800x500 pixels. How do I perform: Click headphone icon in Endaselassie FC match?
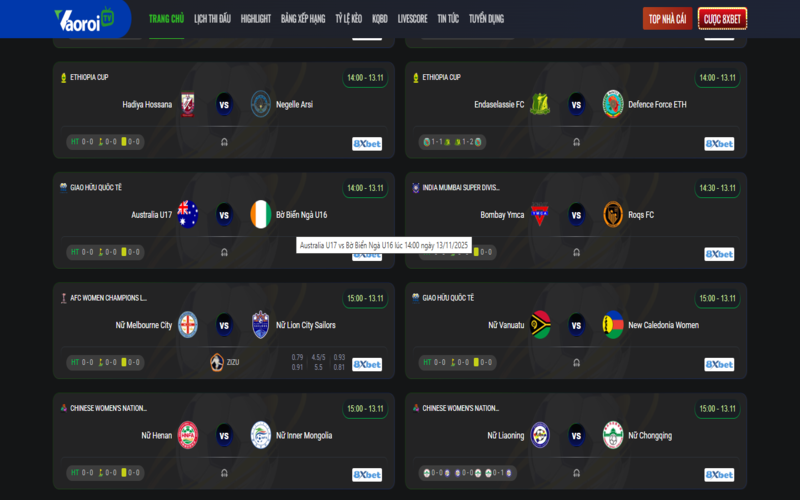pos(577,142)
